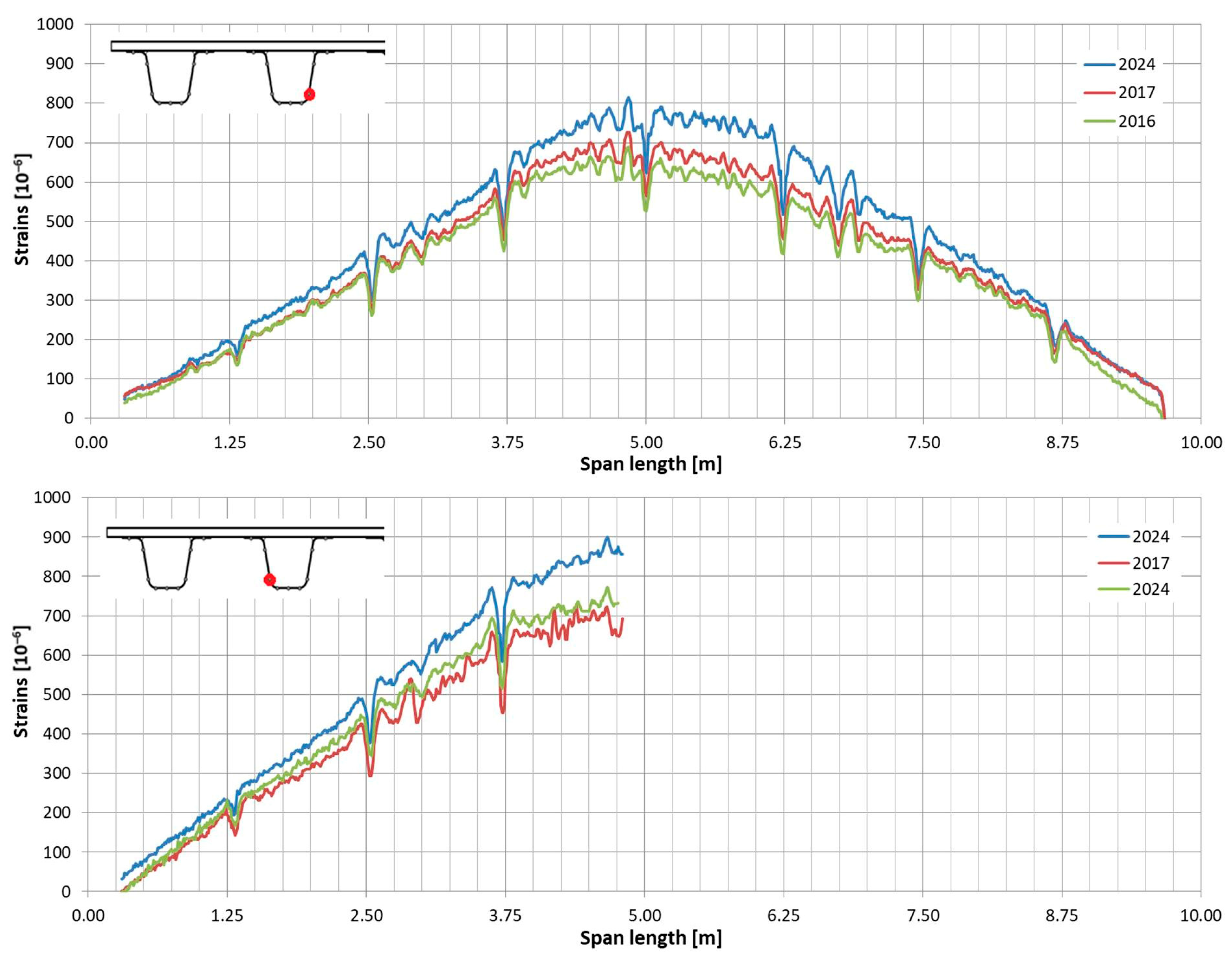Click the 3.75 tick label on top chart

(507, 443)
